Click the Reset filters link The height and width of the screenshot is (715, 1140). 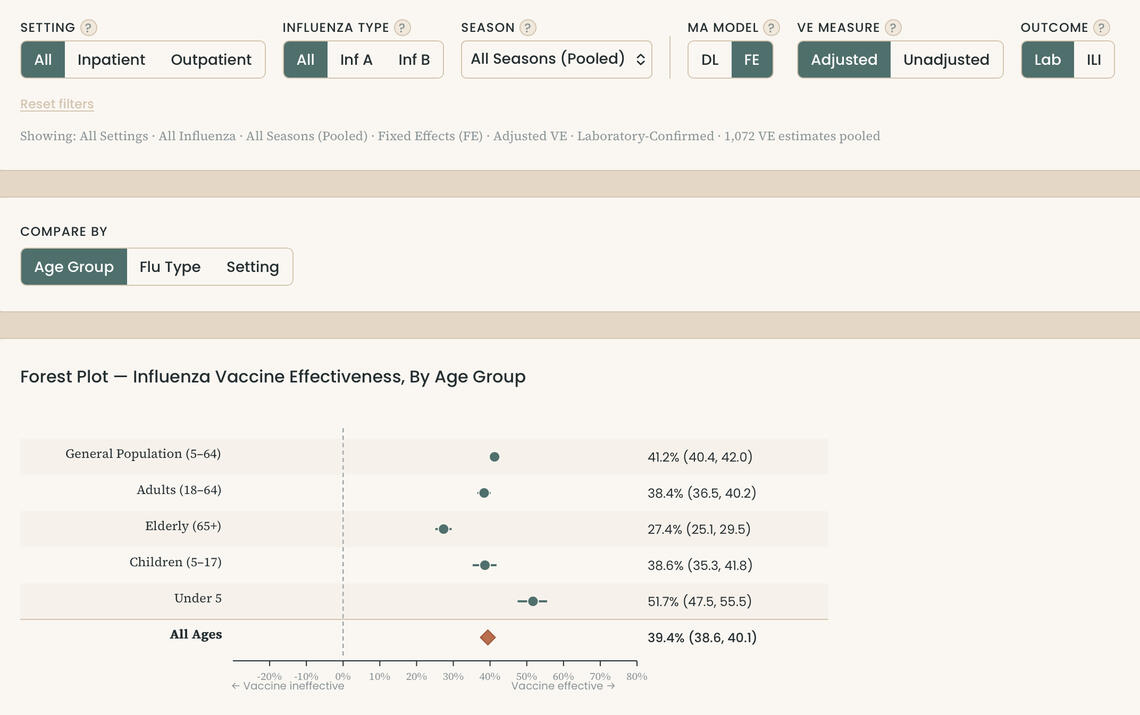(x=57, y=104)
